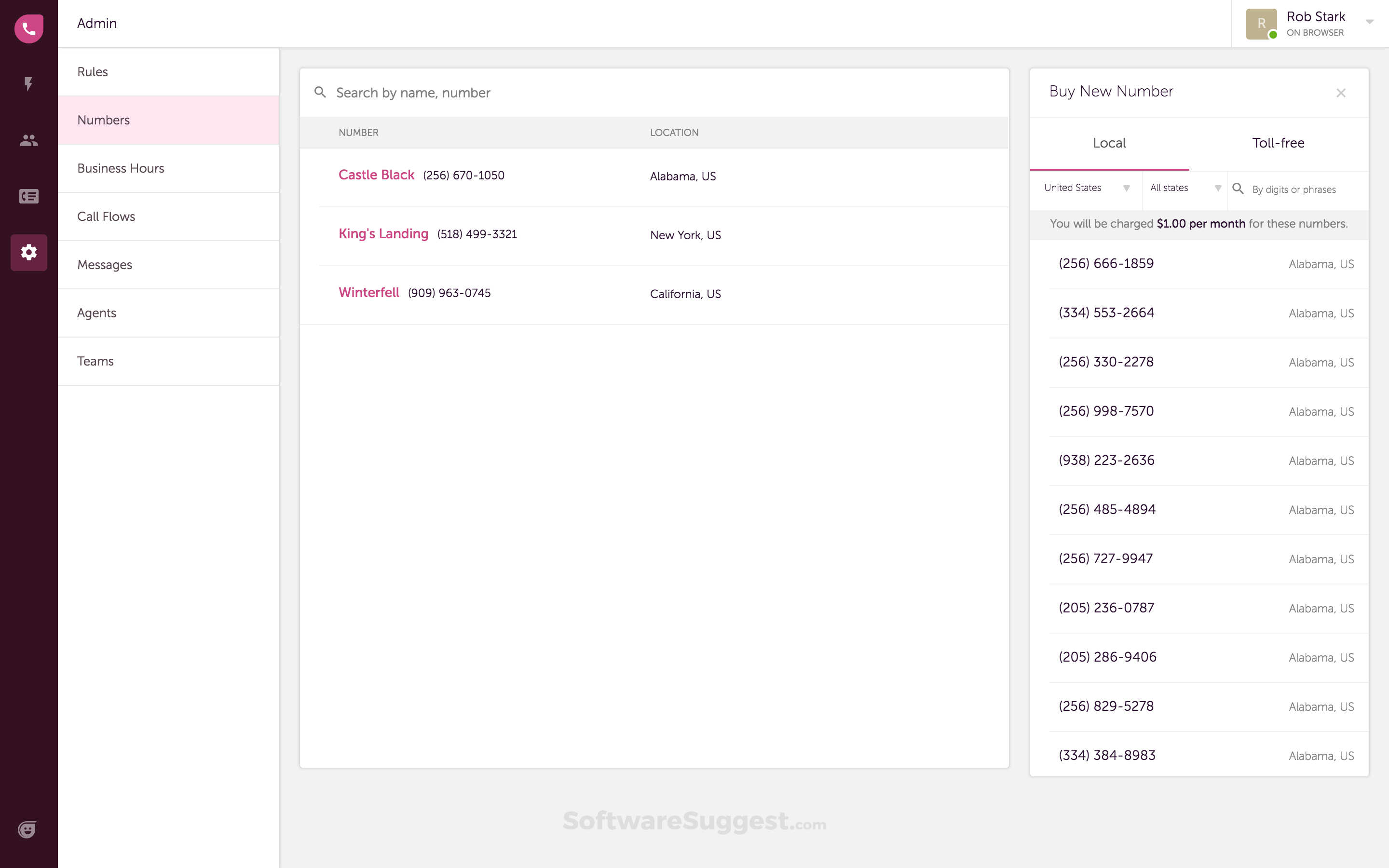Select the Local tab
The width and height of the screenshot is (1389, 868).
point(1108,143)
